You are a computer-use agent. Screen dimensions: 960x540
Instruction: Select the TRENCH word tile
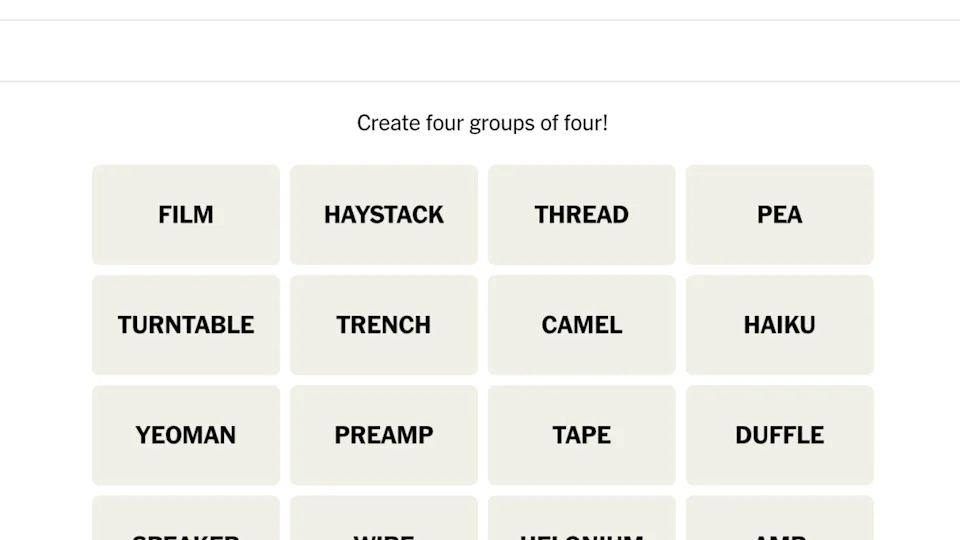point(384,325)
